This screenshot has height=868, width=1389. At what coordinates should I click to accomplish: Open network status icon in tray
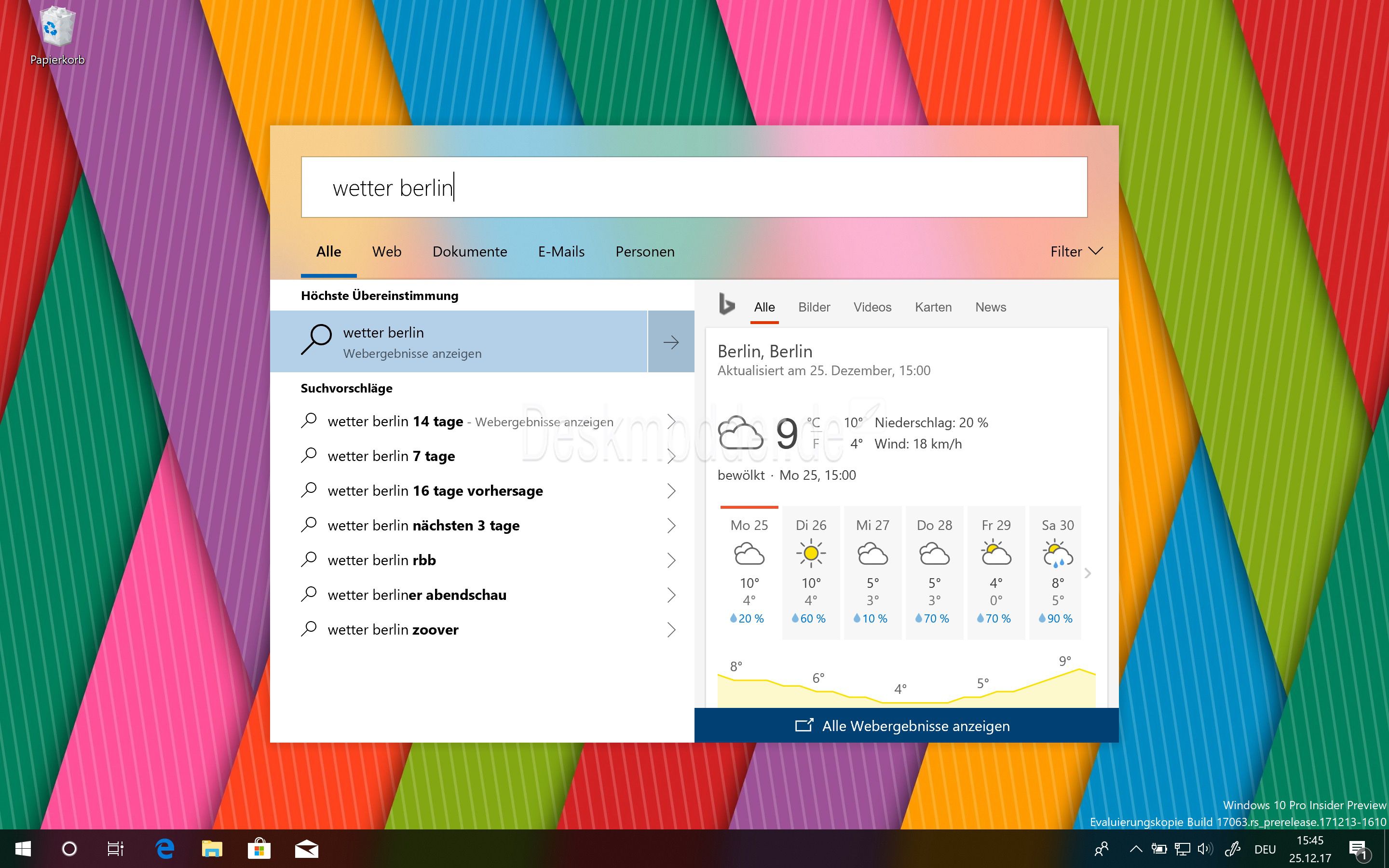pyautogui.click(x=1183, y=849)
